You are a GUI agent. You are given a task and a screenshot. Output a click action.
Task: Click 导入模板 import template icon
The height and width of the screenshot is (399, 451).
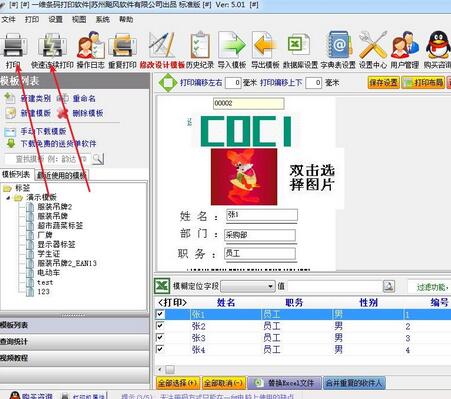[x=232, y=44]
